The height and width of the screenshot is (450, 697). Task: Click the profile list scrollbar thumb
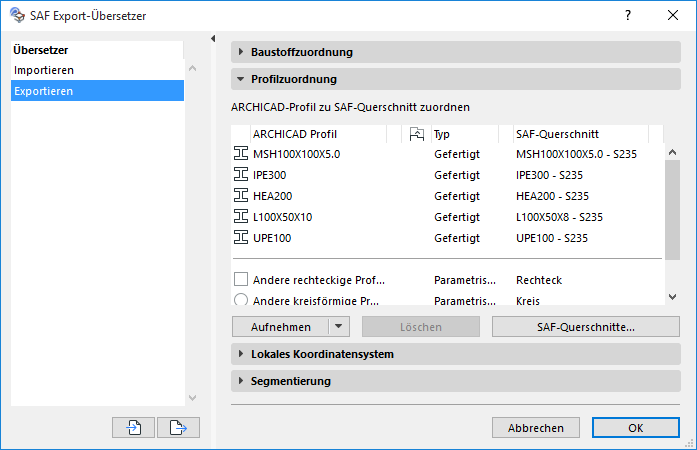[x=673, y=210]
